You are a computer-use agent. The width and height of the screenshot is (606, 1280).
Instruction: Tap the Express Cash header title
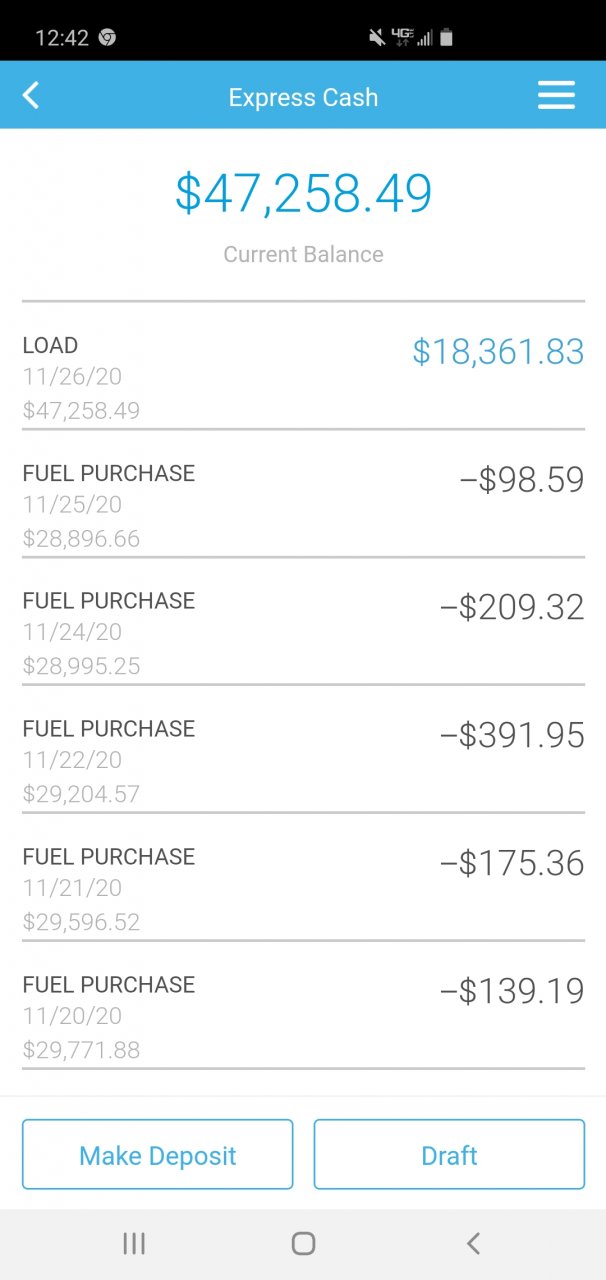(303, 97)
